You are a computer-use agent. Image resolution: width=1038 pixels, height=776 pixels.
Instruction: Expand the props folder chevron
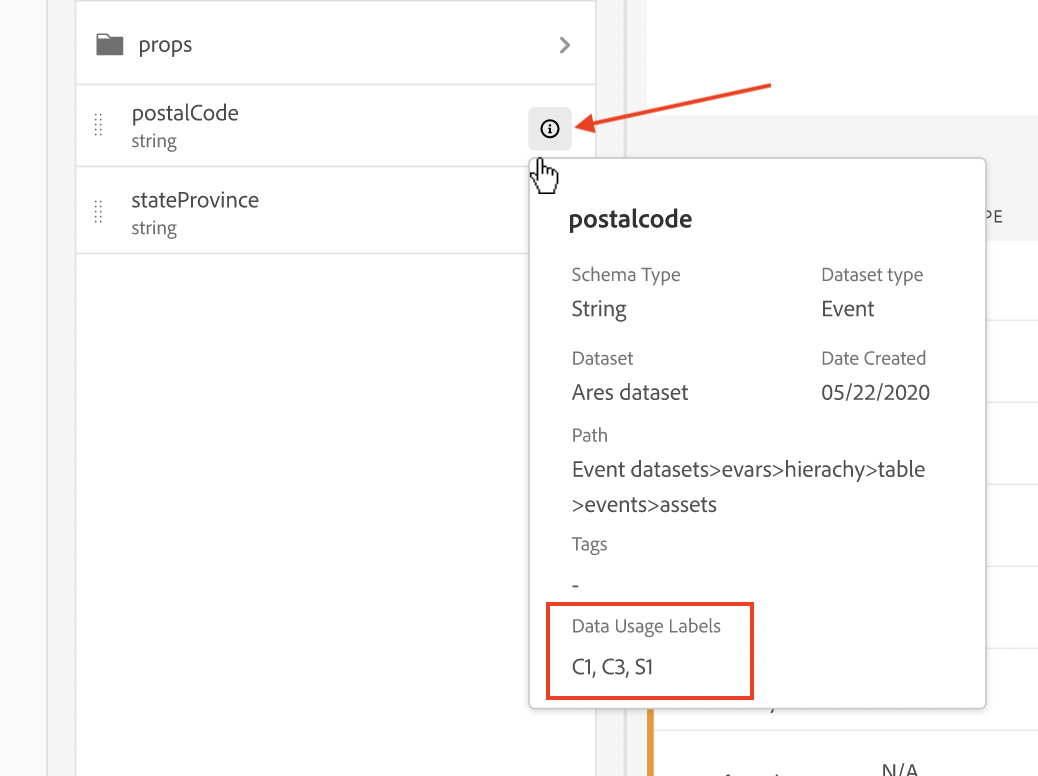coord(565,45)
